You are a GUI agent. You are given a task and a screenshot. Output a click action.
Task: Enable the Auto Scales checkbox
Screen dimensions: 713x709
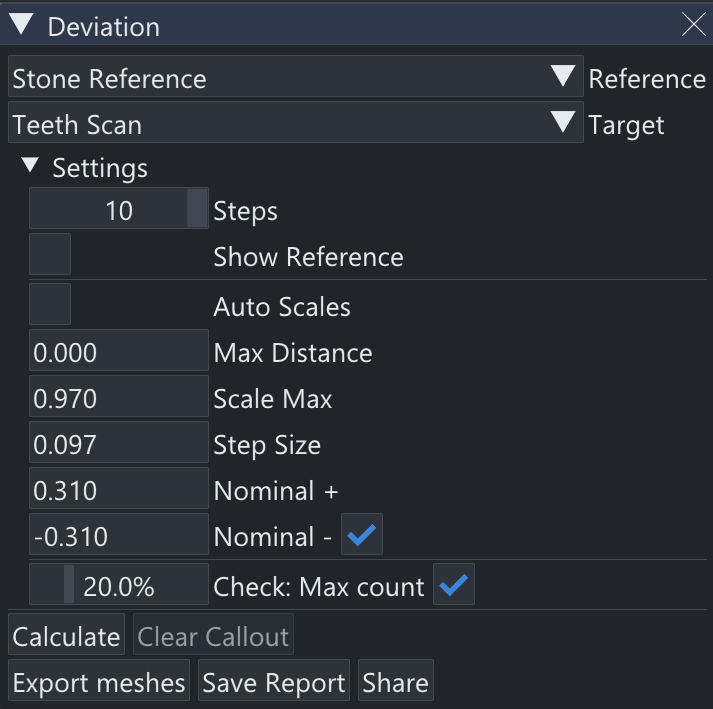pyautogui.click(x=50, y=304)
